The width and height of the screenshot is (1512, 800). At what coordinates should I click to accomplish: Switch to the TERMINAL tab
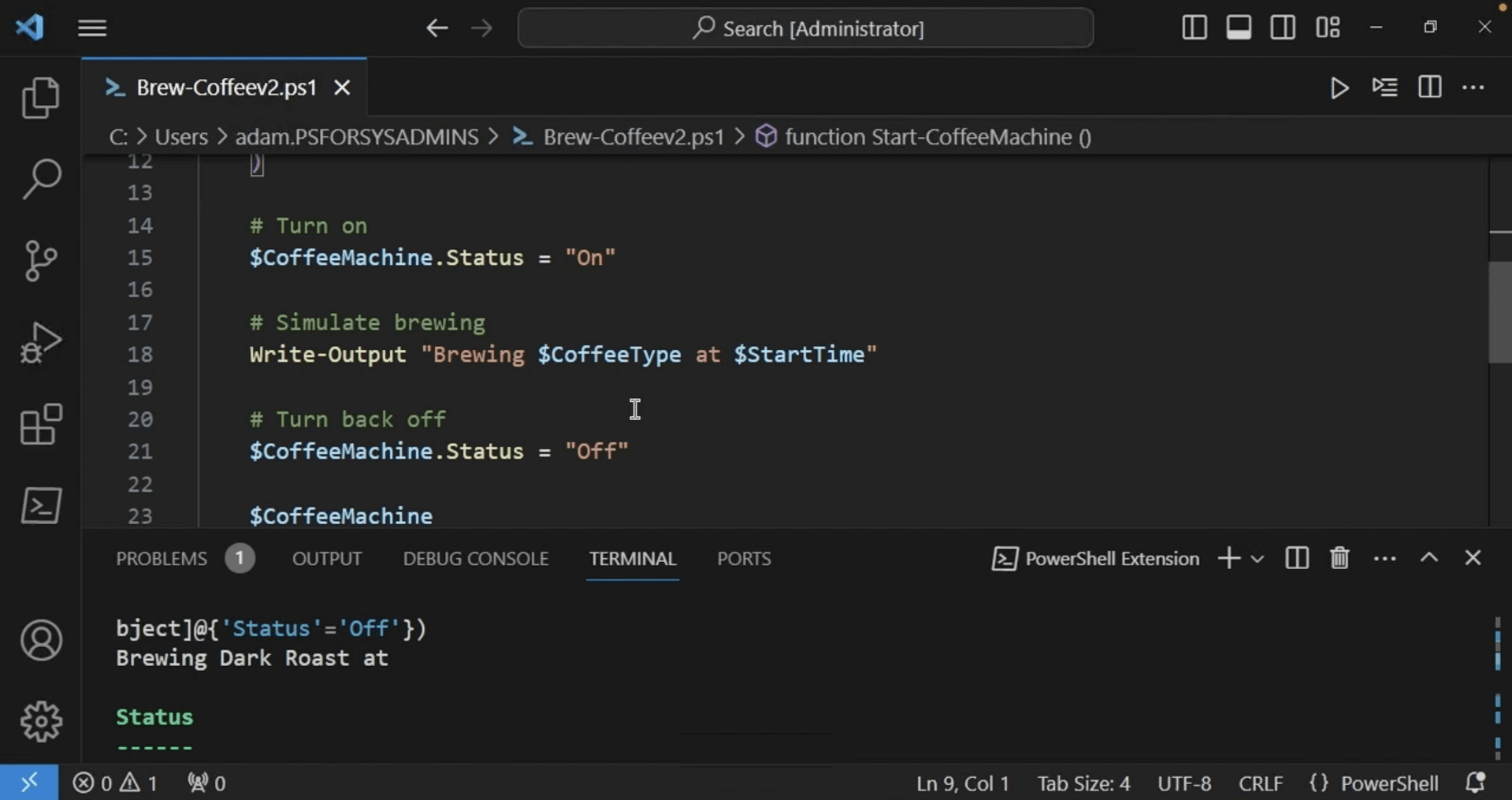point(633,559)
